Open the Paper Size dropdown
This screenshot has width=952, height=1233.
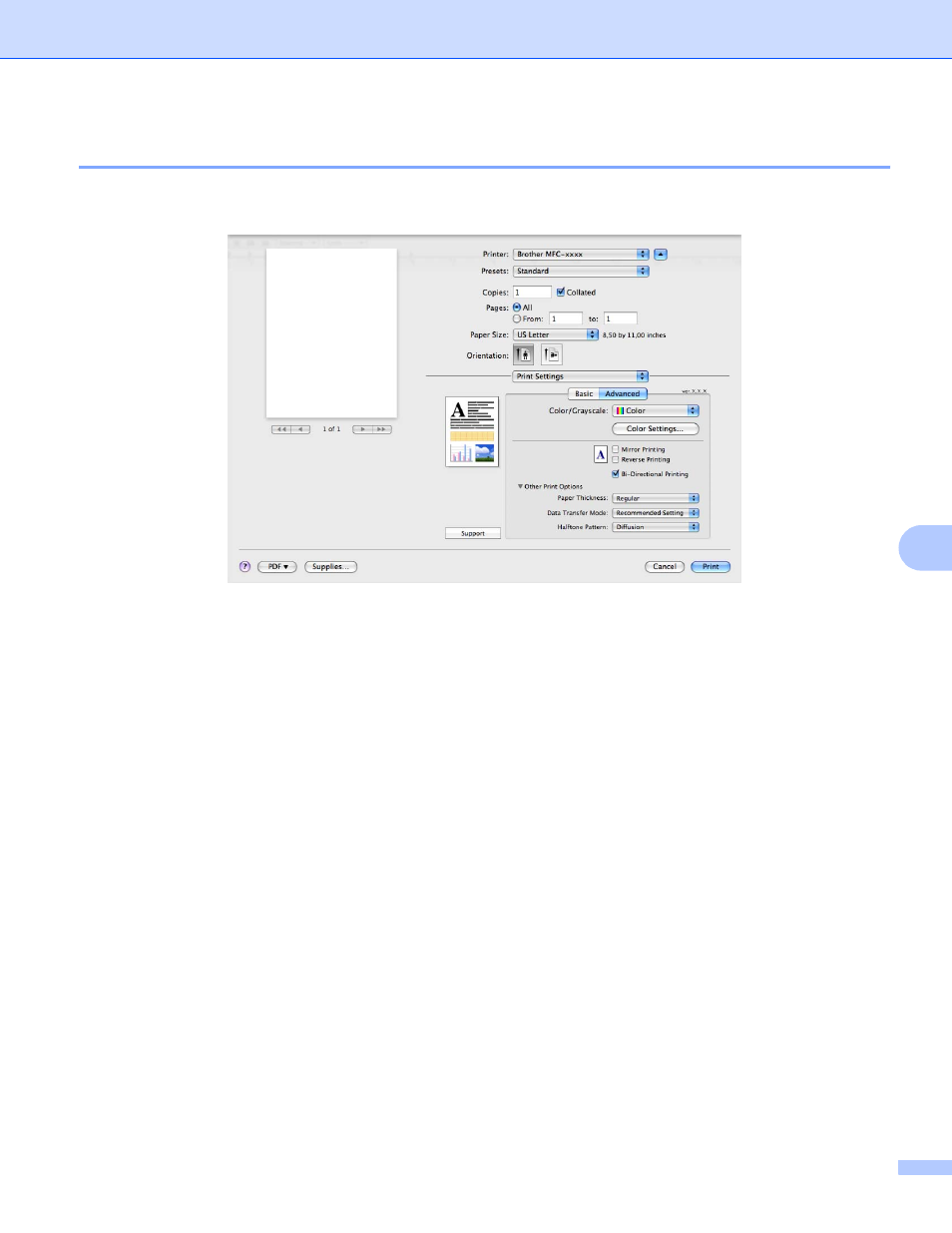tap(556, 335)
